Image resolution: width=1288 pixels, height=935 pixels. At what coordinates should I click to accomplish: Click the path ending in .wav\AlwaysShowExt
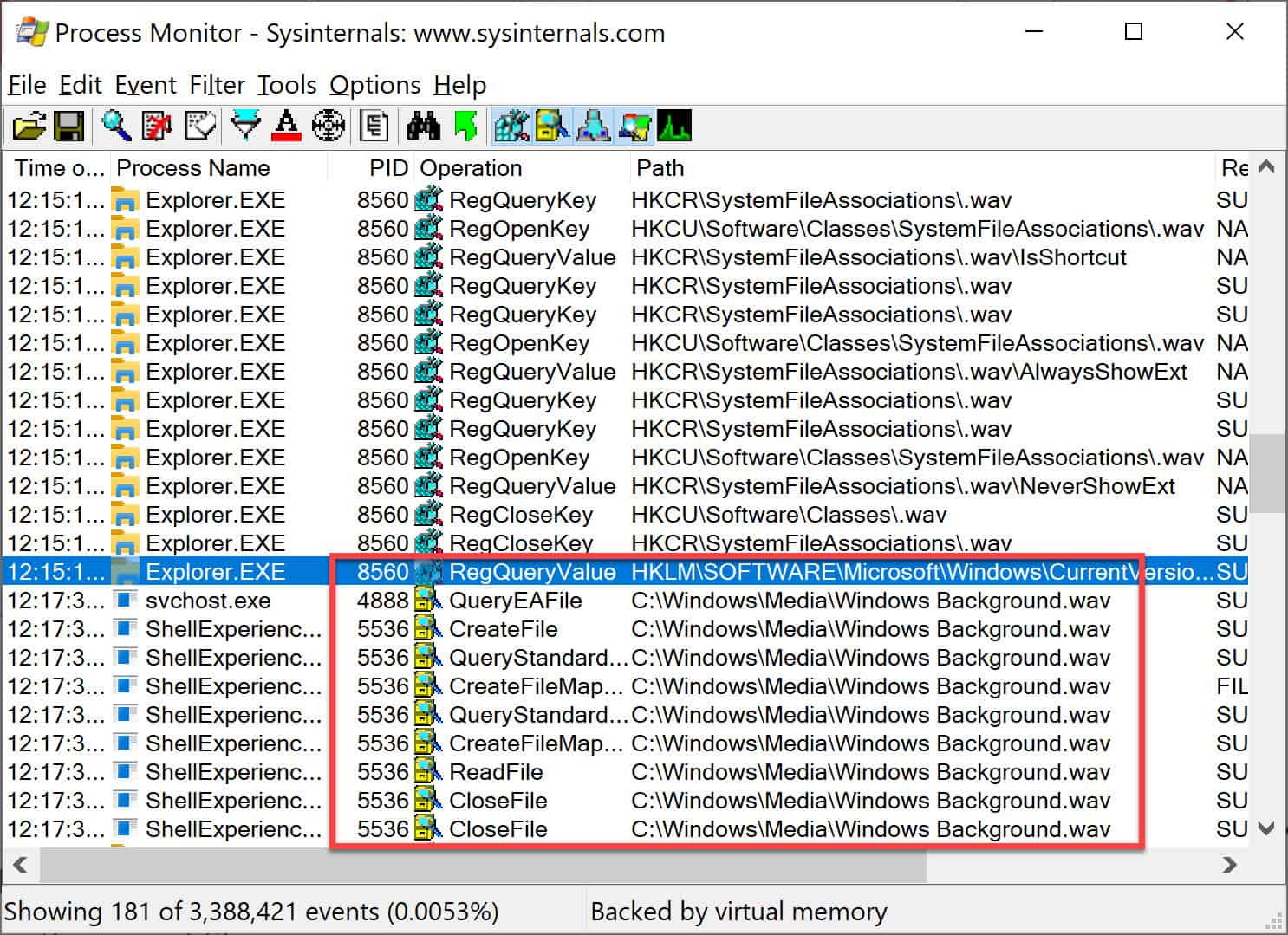coord(909,372)
